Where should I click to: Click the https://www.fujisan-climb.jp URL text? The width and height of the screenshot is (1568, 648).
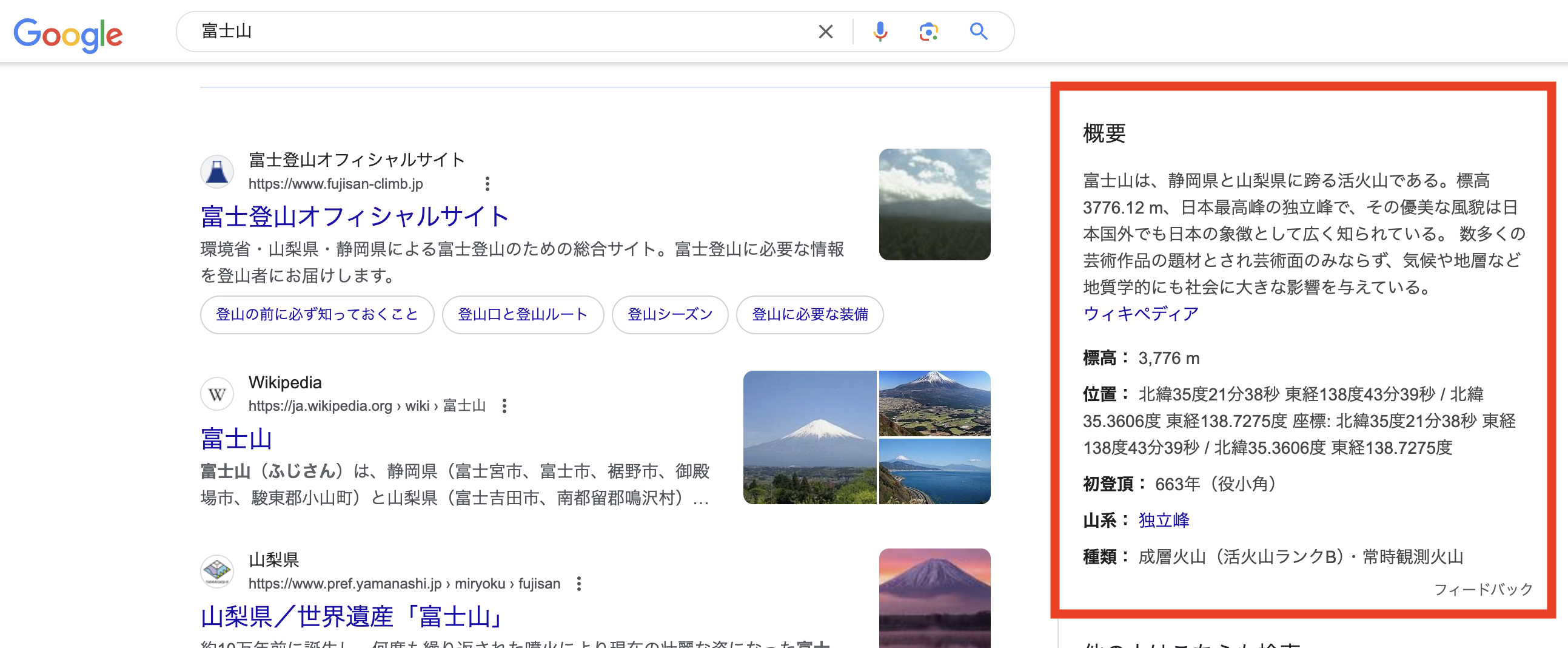pos(335,183)
